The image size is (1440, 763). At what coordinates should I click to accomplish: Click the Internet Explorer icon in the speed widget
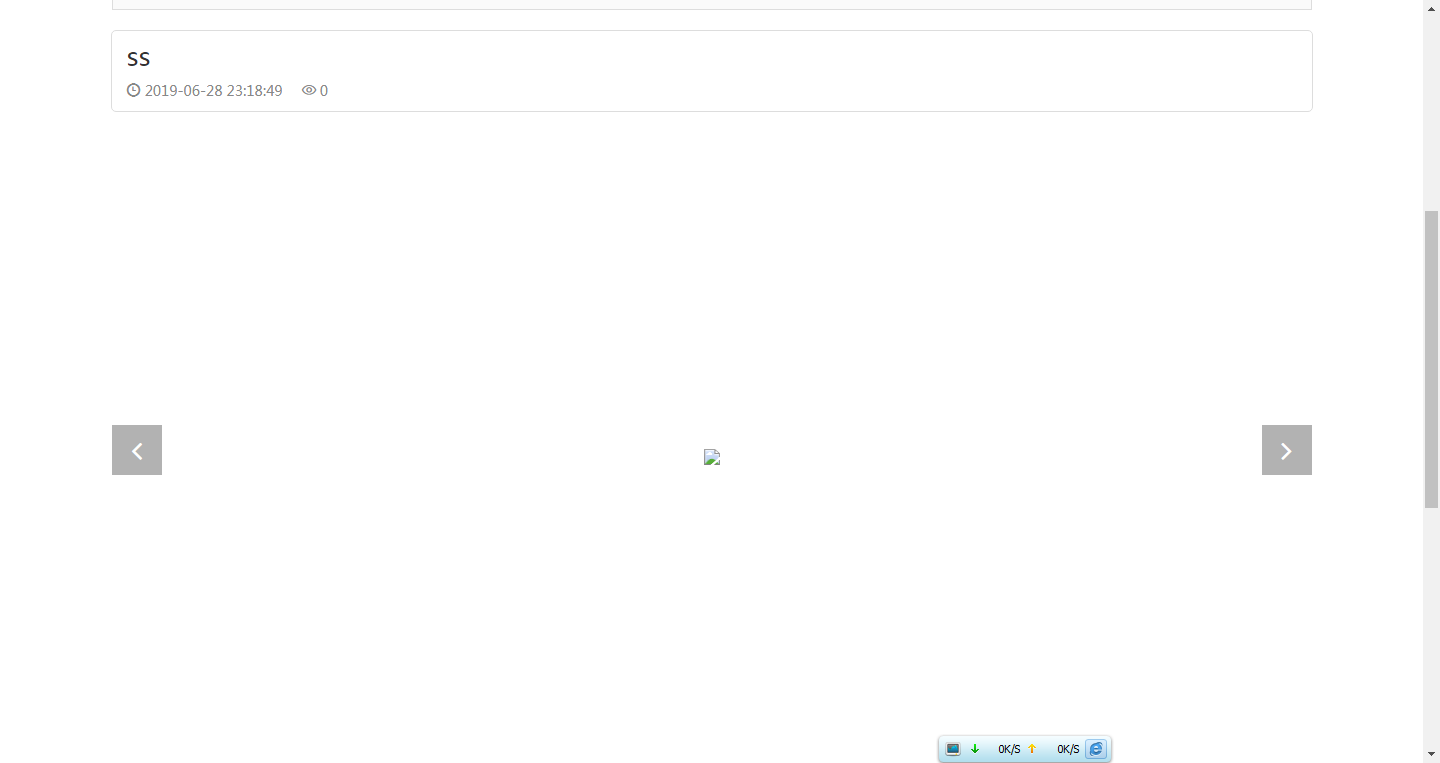pyautogui.click(x=1097, y=749)
